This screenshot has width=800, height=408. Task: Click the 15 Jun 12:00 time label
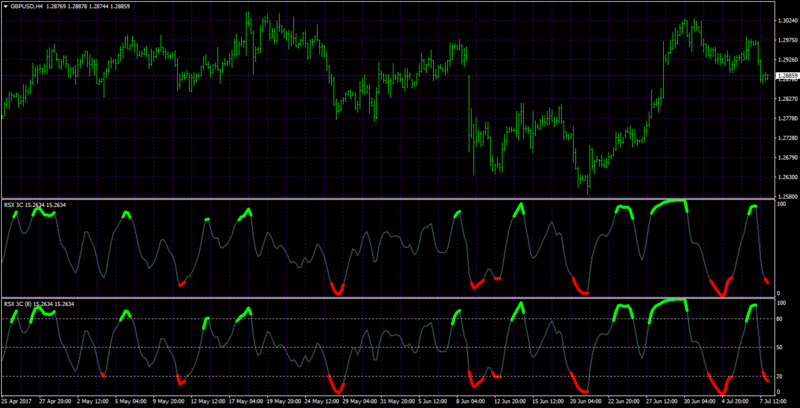[x=550, y=401]
